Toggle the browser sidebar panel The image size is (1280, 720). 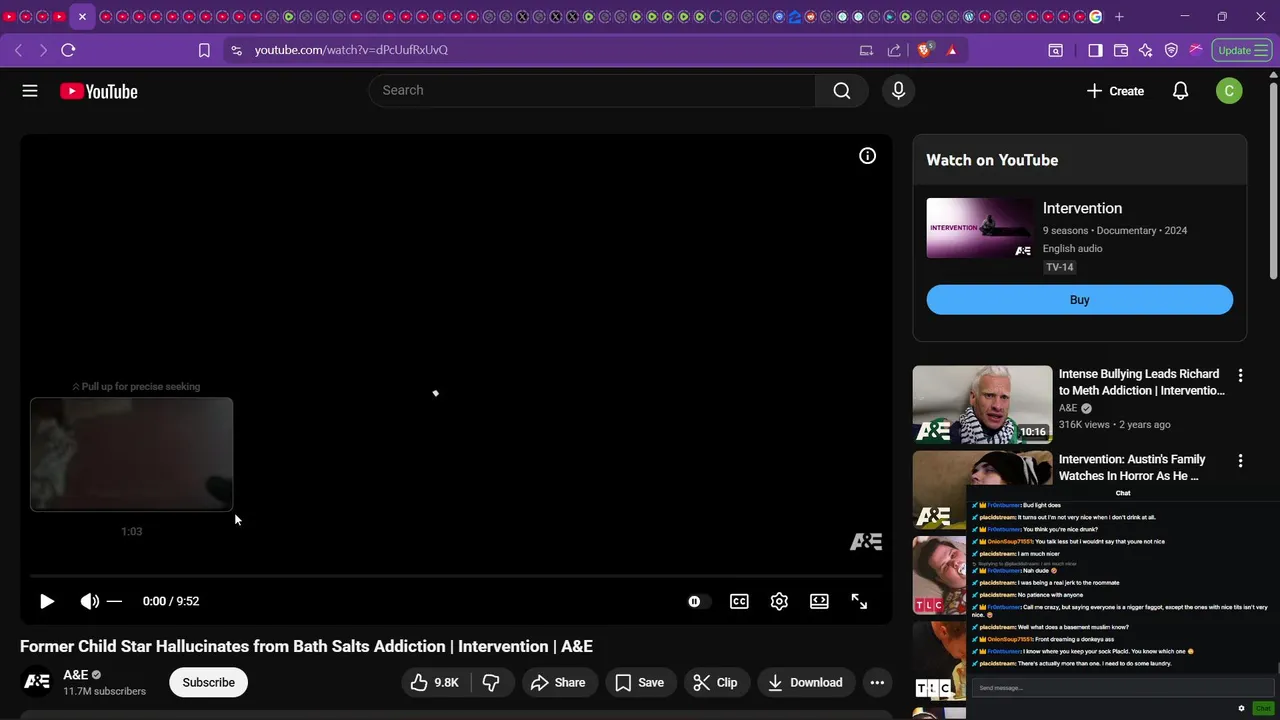1095,50
